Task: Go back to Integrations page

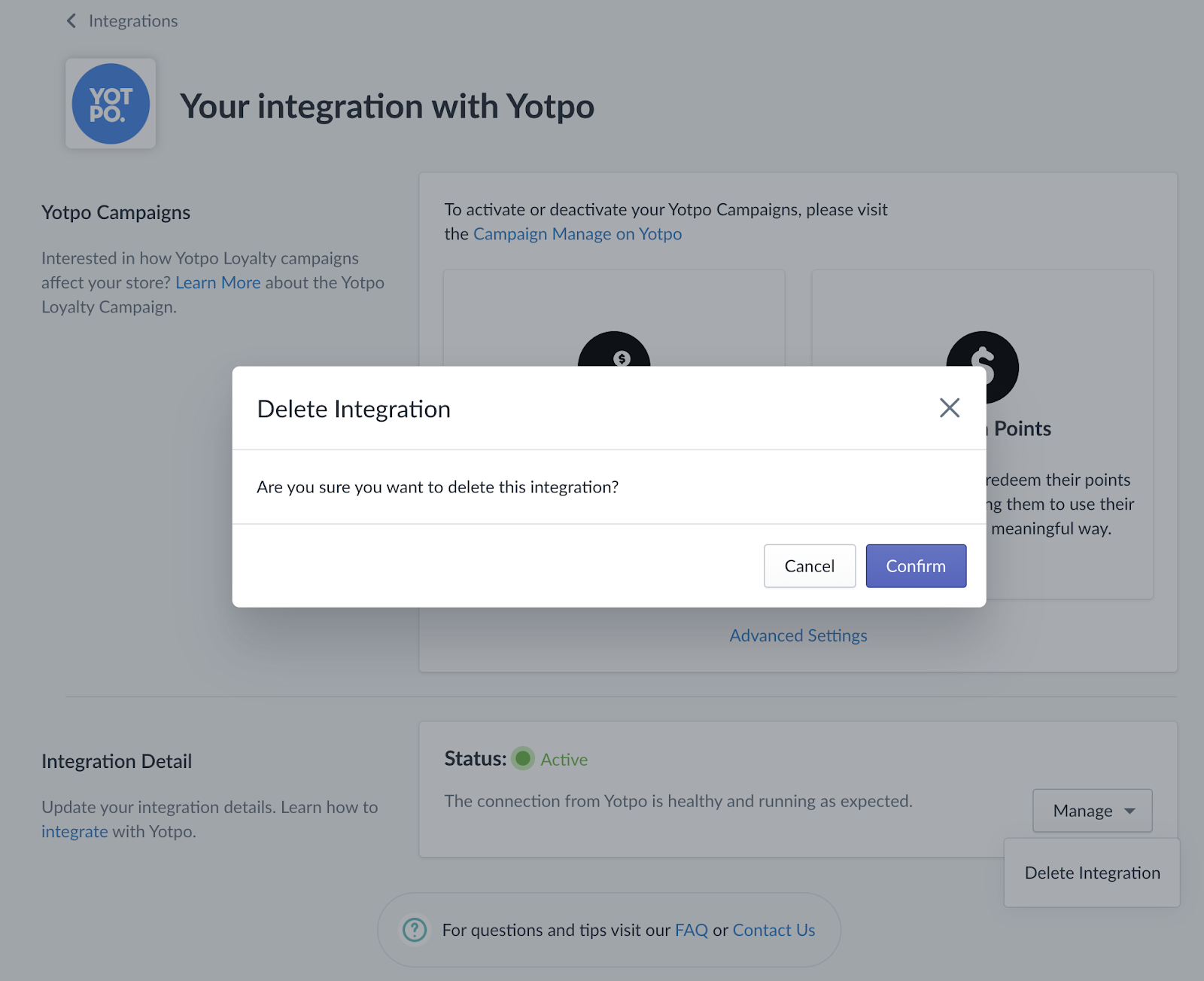Action: tap(133, 21)
